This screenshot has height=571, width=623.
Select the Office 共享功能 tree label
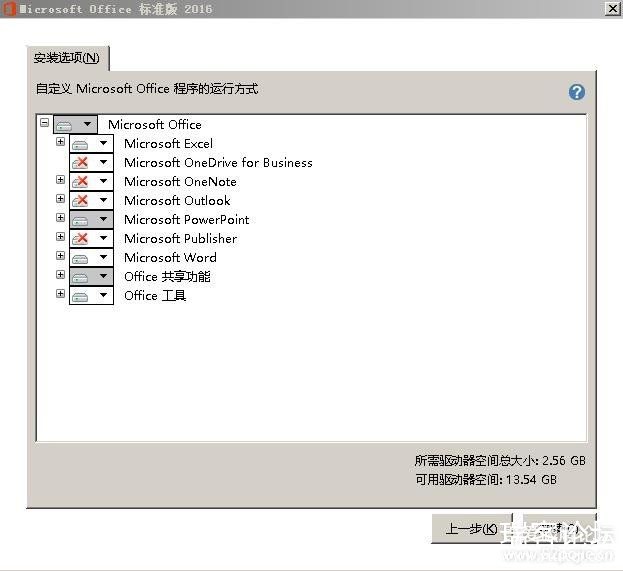(x=167, y=277)
